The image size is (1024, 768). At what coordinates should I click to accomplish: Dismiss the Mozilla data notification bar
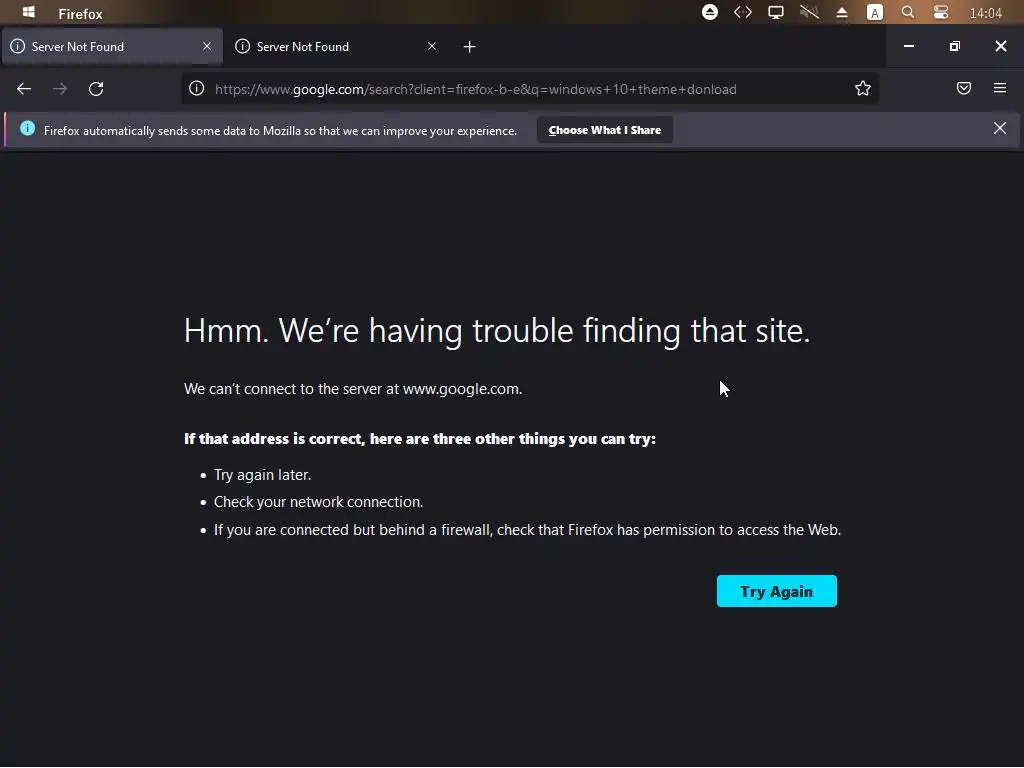1000,129
